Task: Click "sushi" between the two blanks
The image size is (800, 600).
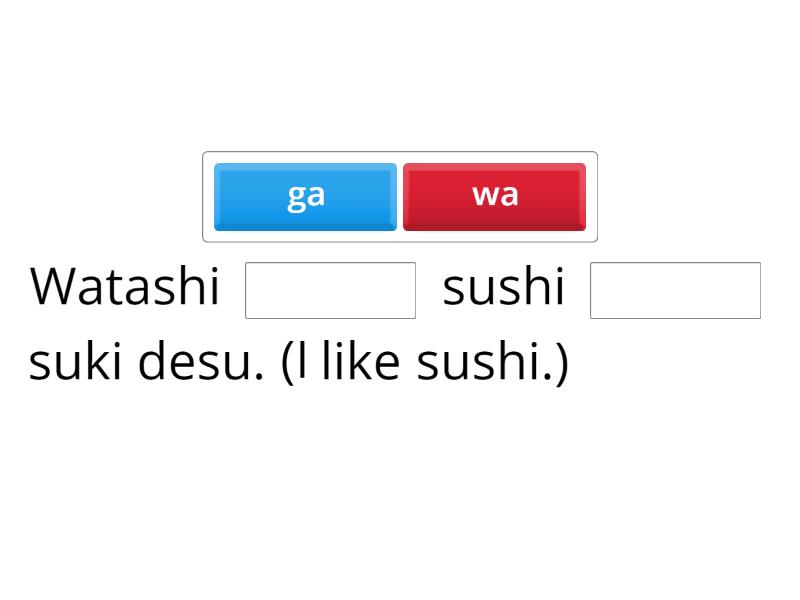Action: 503,288
